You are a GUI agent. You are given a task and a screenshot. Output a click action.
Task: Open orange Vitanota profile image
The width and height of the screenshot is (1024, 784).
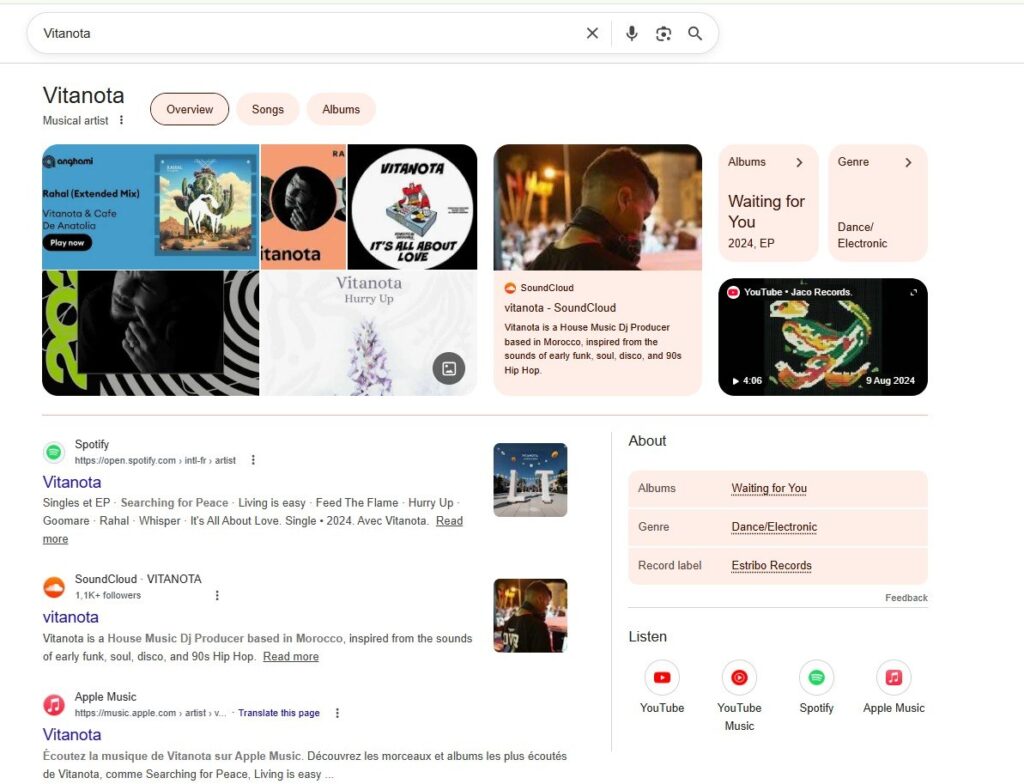pyautogui.click(x=303, y=206)
